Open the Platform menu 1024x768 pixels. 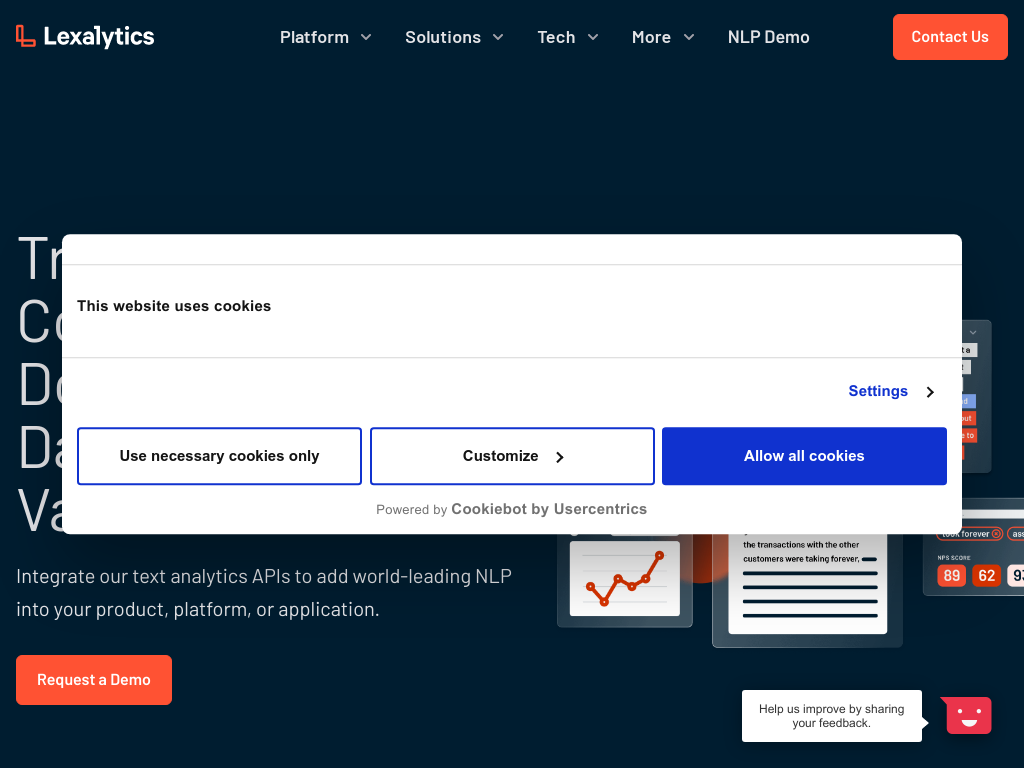314,37
